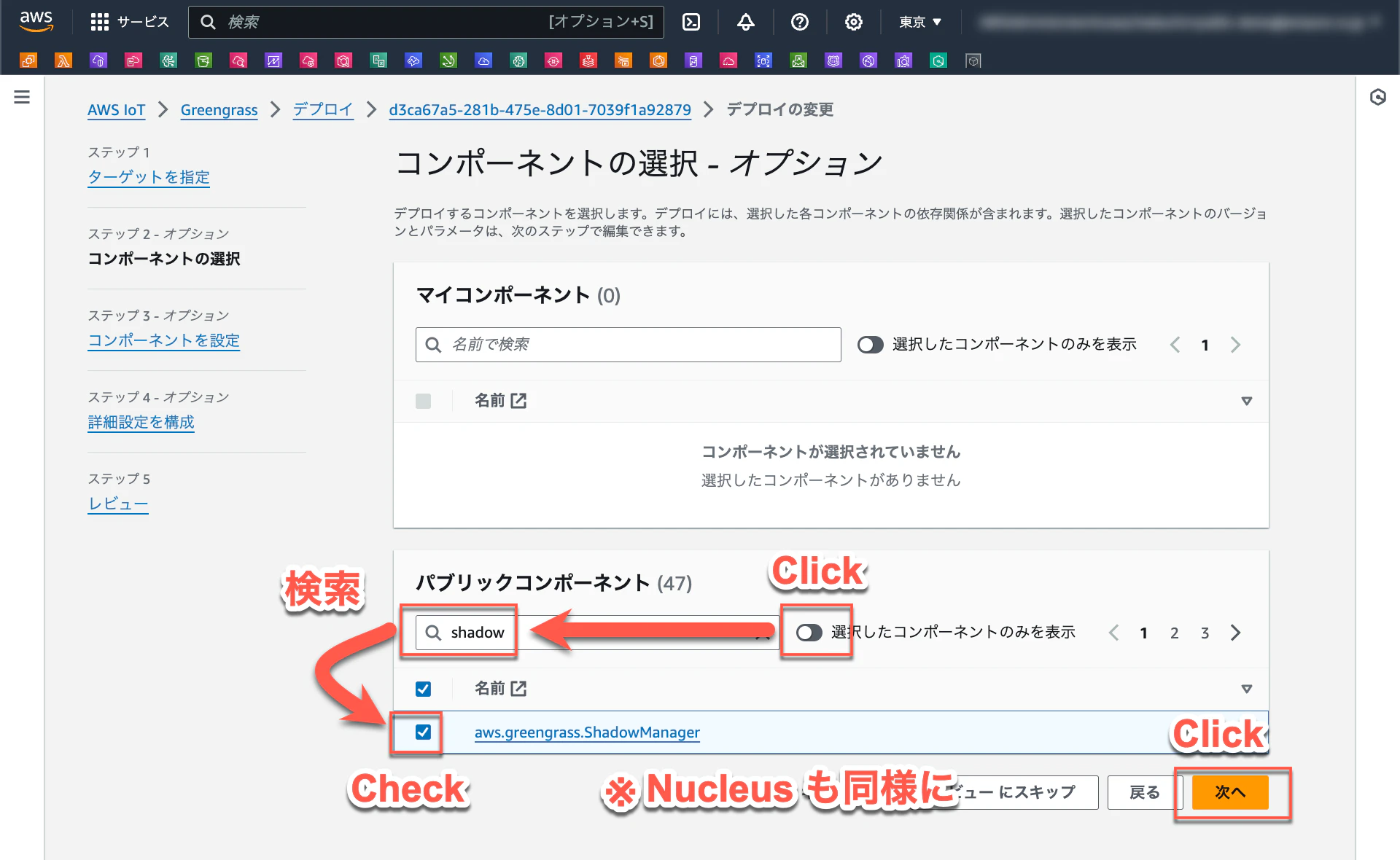Click external-link icon beside マイコンポーネント 名前 header
Viewport: 1400px width, 860px height.
coord(518,401)
